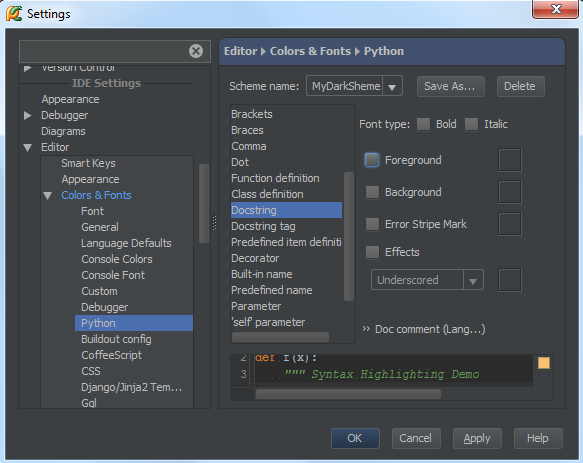Open the Background color swatch
Image resolution: width=583 pixels, height=463 pixels.
(509, 192)
